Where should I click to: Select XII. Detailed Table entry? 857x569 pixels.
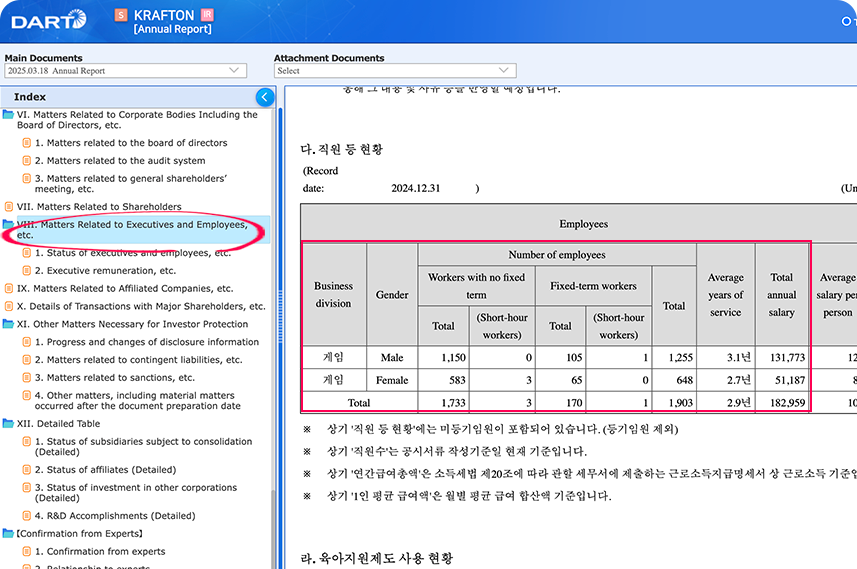[x=58, y=424]
